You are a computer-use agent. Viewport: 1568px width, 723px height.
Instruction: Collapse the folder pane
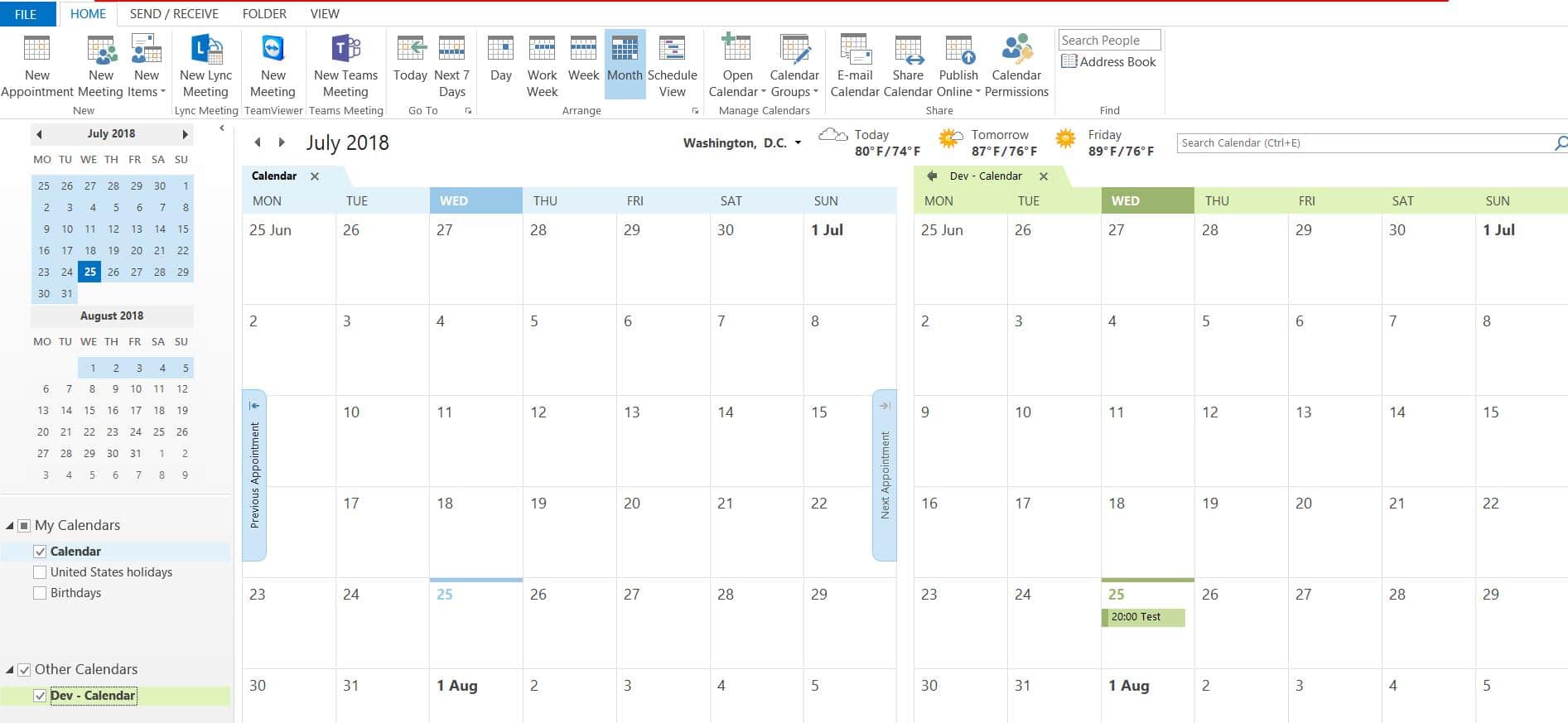(222, 128)
